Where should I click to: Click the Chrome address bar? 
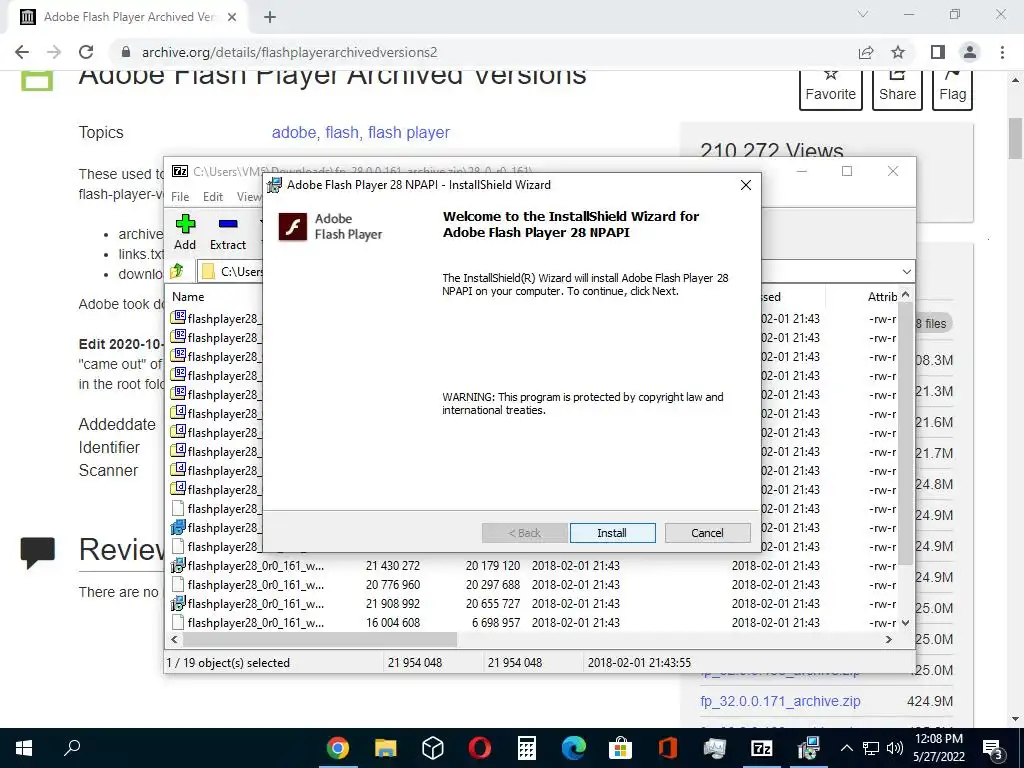(483, 52)
